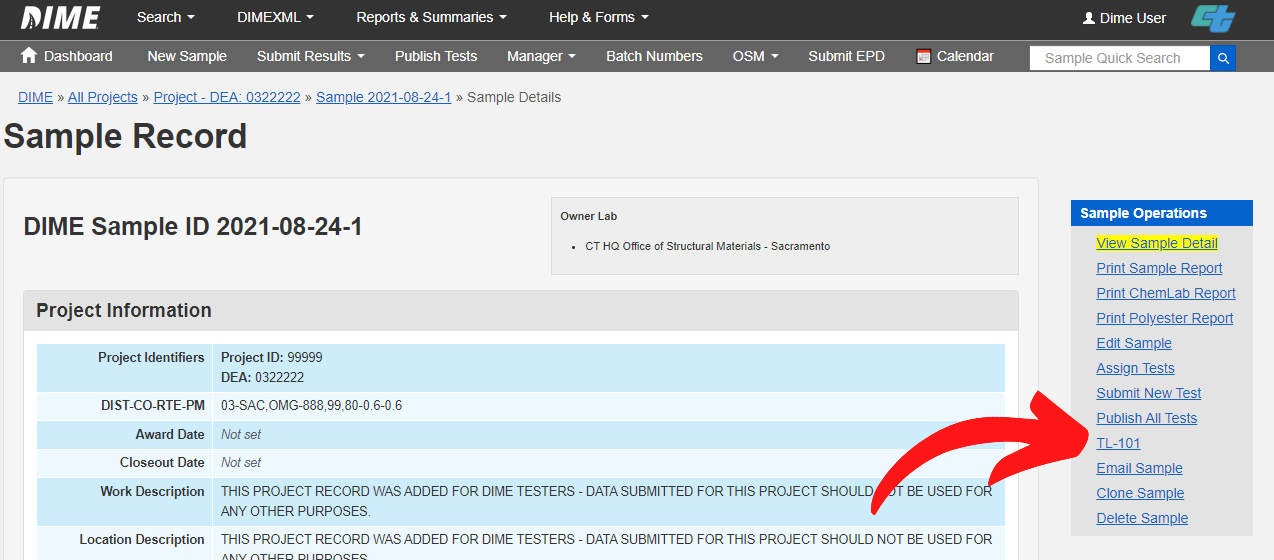This screenshot has height=560, width=1274.
Task: Open the OSM dropdown menu
Action: (755, 56)
